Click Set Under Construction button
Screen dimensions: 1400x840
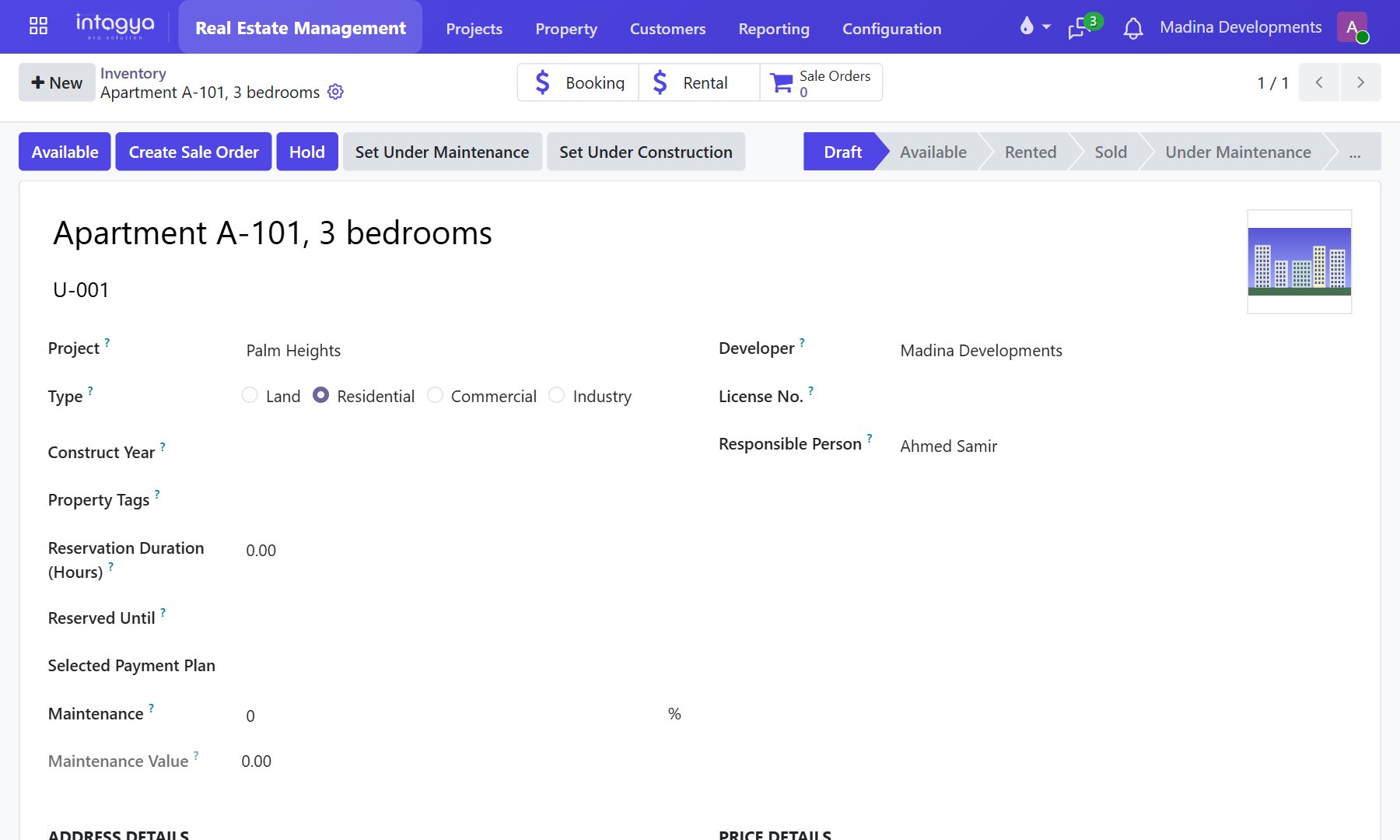coord(646,152)
